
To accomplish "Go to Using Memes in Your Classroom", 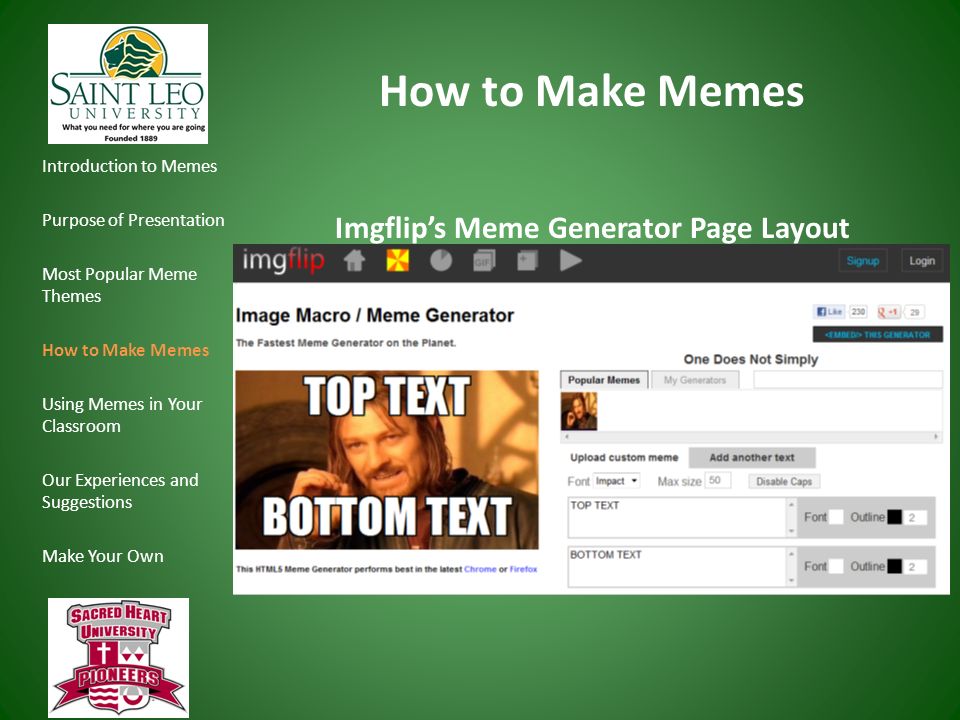I will tap(122, 415).
